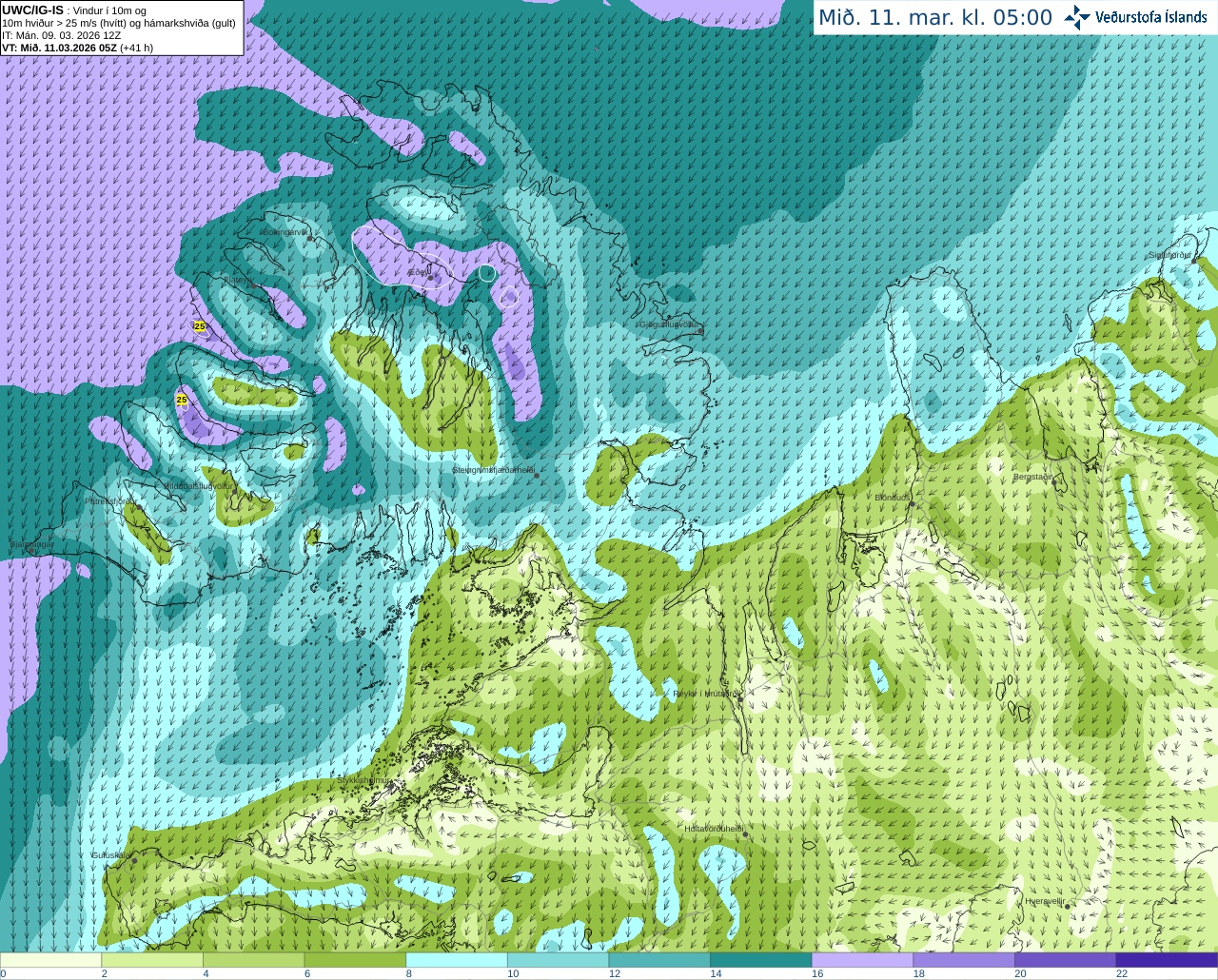Click the UWC/IG-IS title text
Image resolution: width=1218 pixels, height=980 pixels.
click(x=33, y=10)
